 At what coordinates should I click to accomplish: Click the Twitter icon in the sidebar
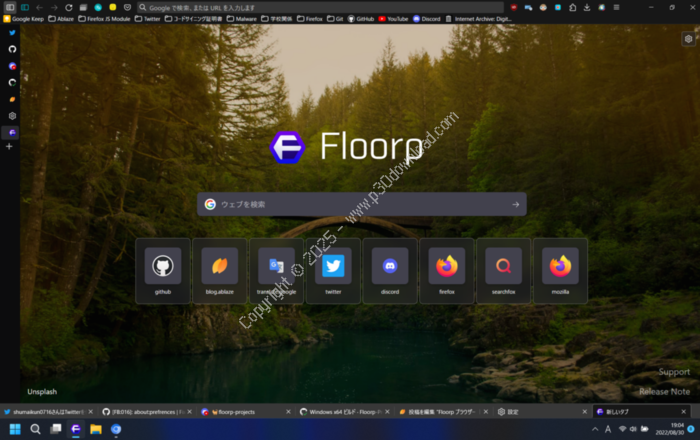12,32
